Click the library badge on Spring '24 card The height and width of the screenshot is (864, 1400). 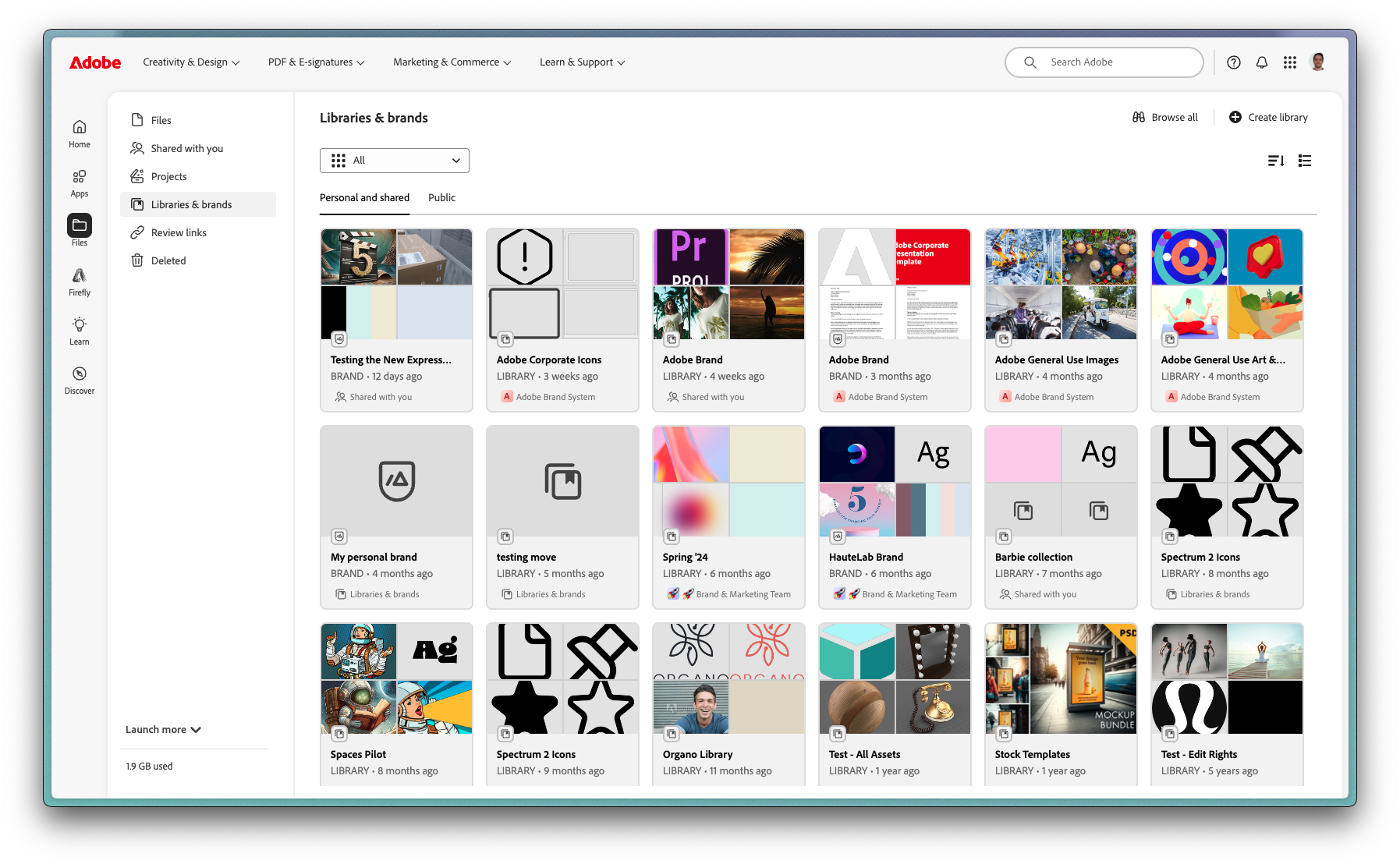672,536
